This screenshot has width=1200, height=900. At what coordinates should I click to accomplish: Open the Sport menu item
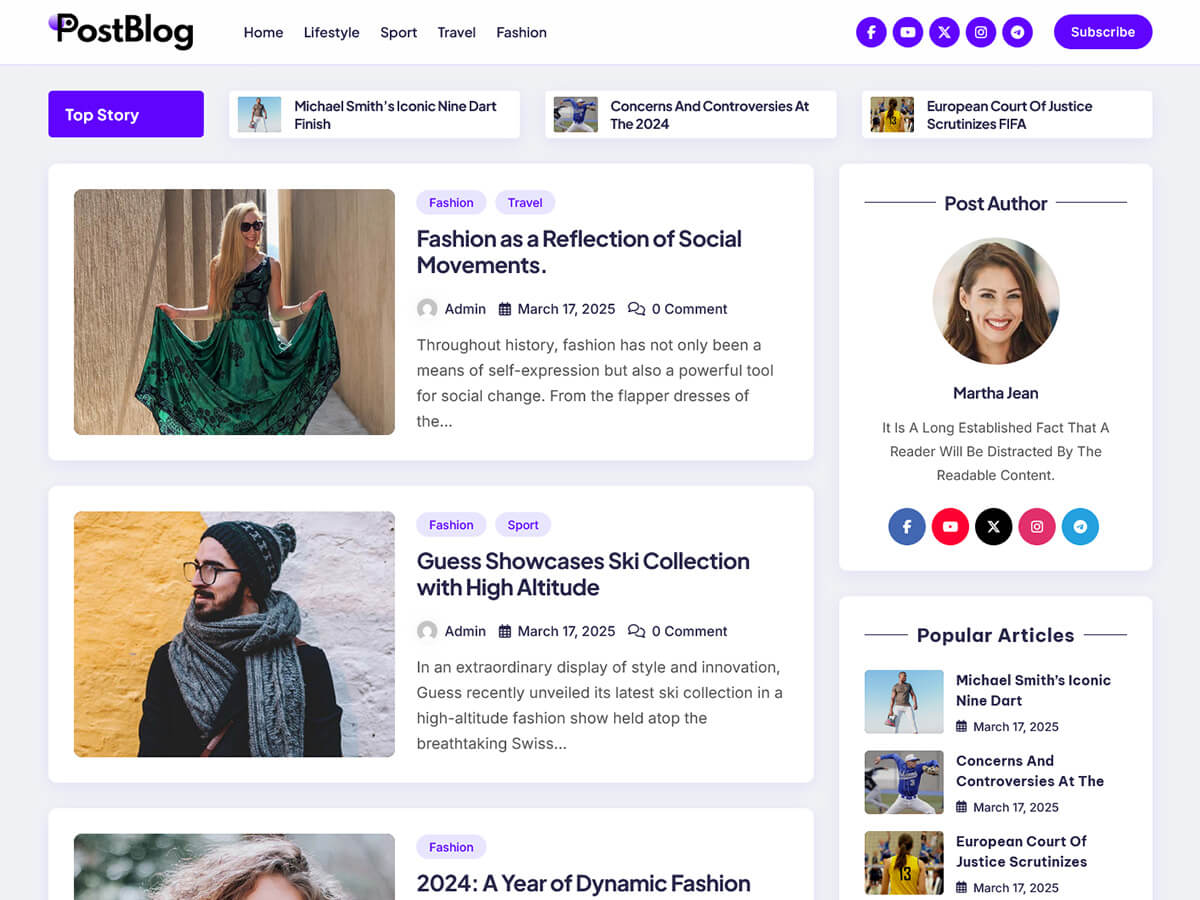[x=398, y=32]
